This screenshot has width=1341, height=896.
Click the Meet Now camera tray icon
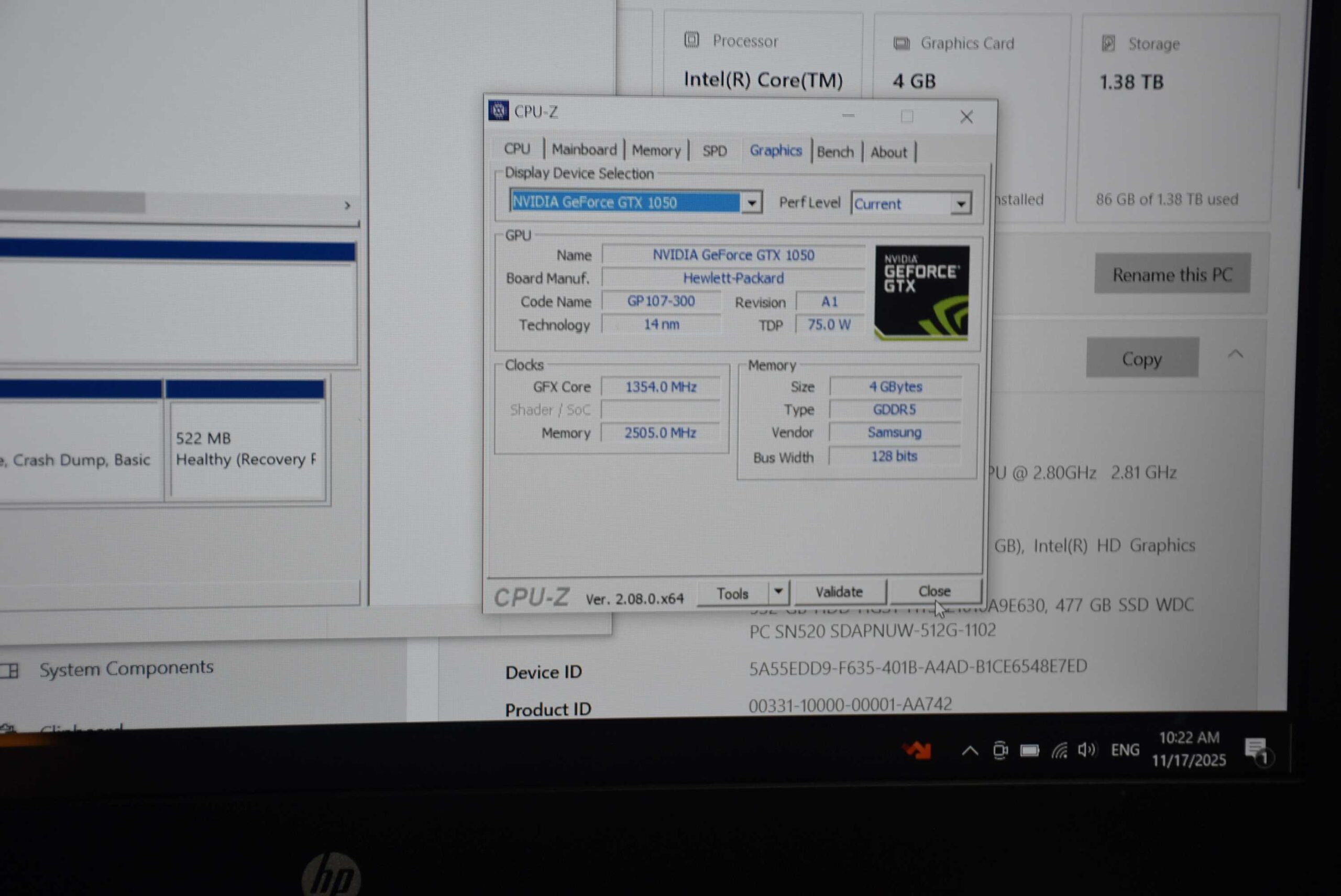pyautogui.click(x=1000, y=750)
